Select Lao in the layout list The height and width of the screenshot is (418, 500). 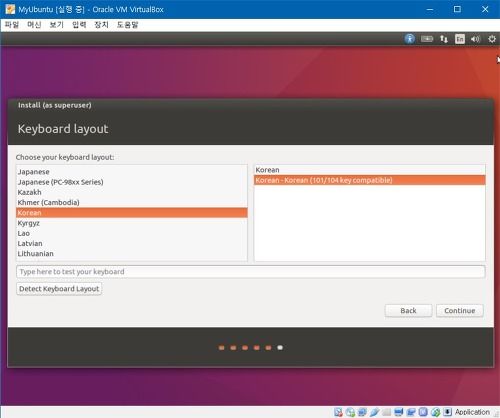tap(132, 233)
